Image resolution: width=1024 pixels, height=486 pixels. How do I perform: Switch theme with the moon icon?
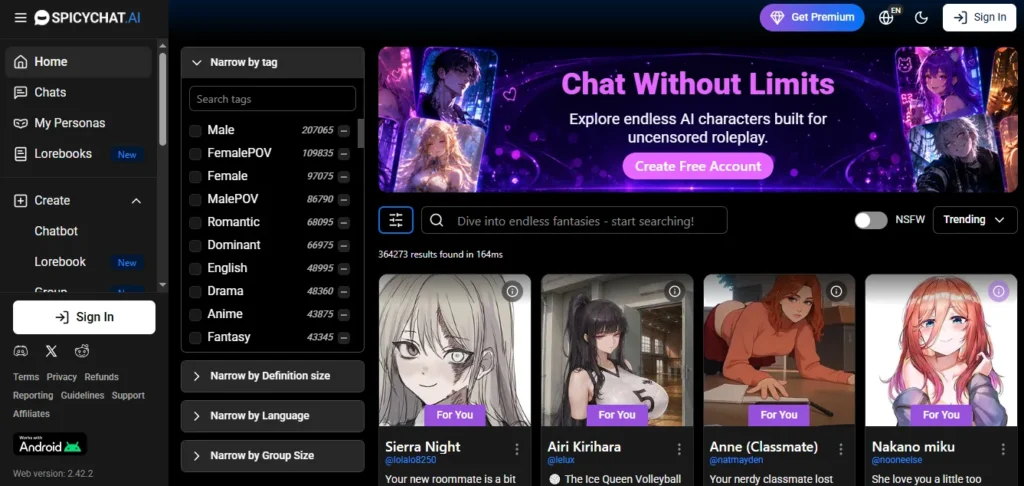tap(921, 18)
